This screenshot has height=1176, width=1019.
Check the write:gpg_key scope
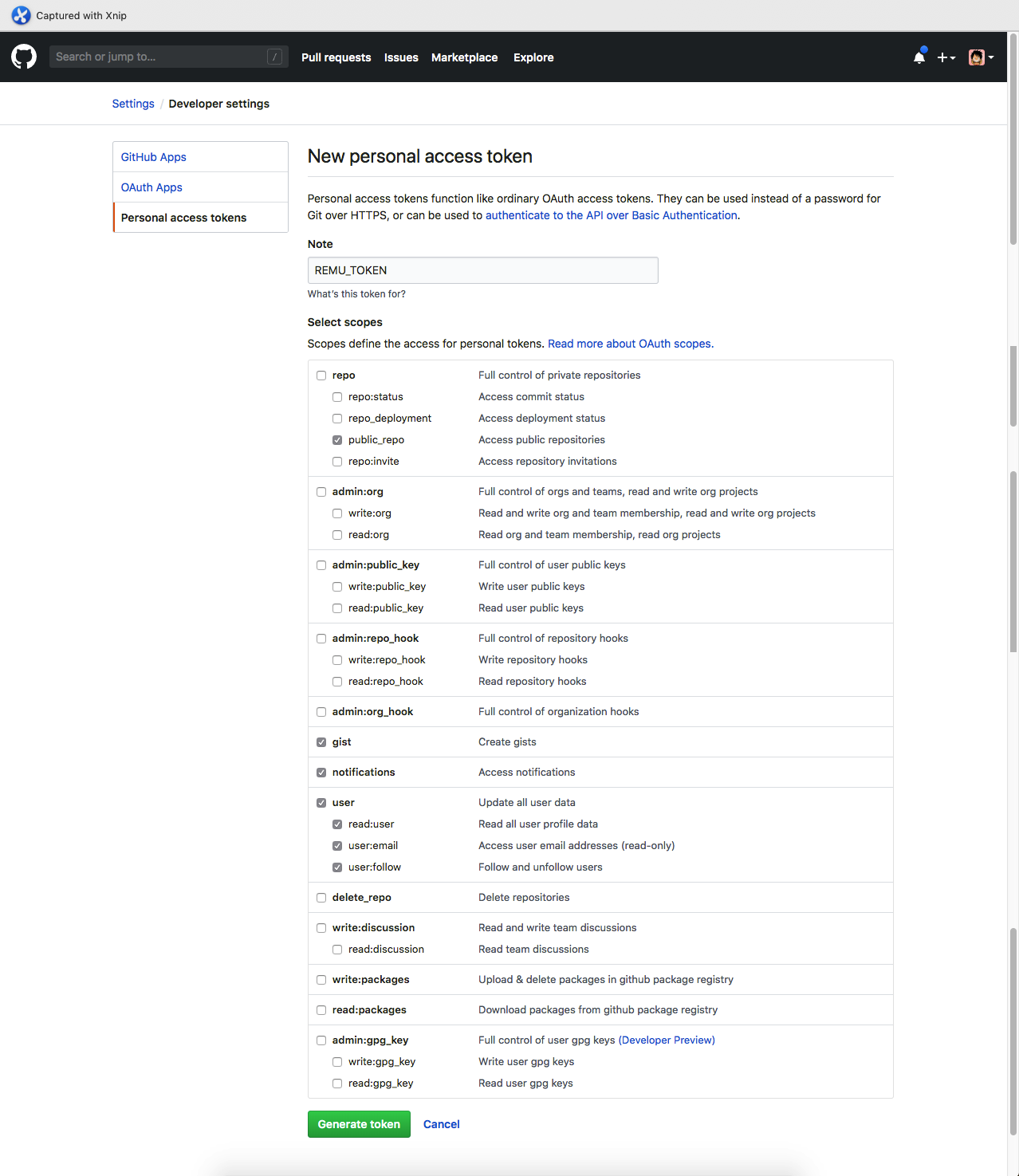click(337, 1062)
